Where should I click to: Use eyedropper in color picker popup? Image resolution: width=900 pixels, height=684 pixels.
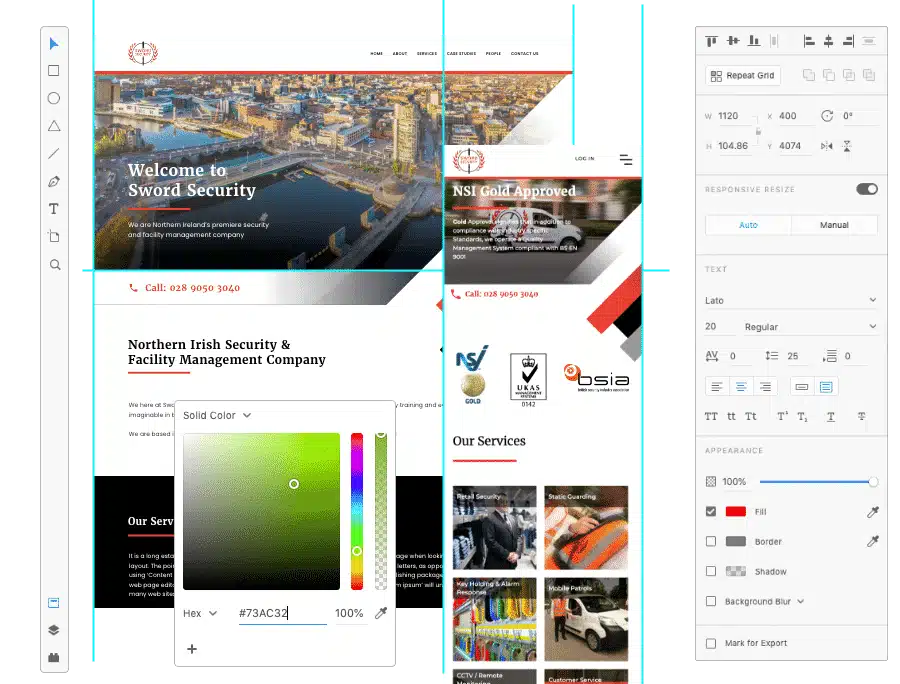(381, 613)
